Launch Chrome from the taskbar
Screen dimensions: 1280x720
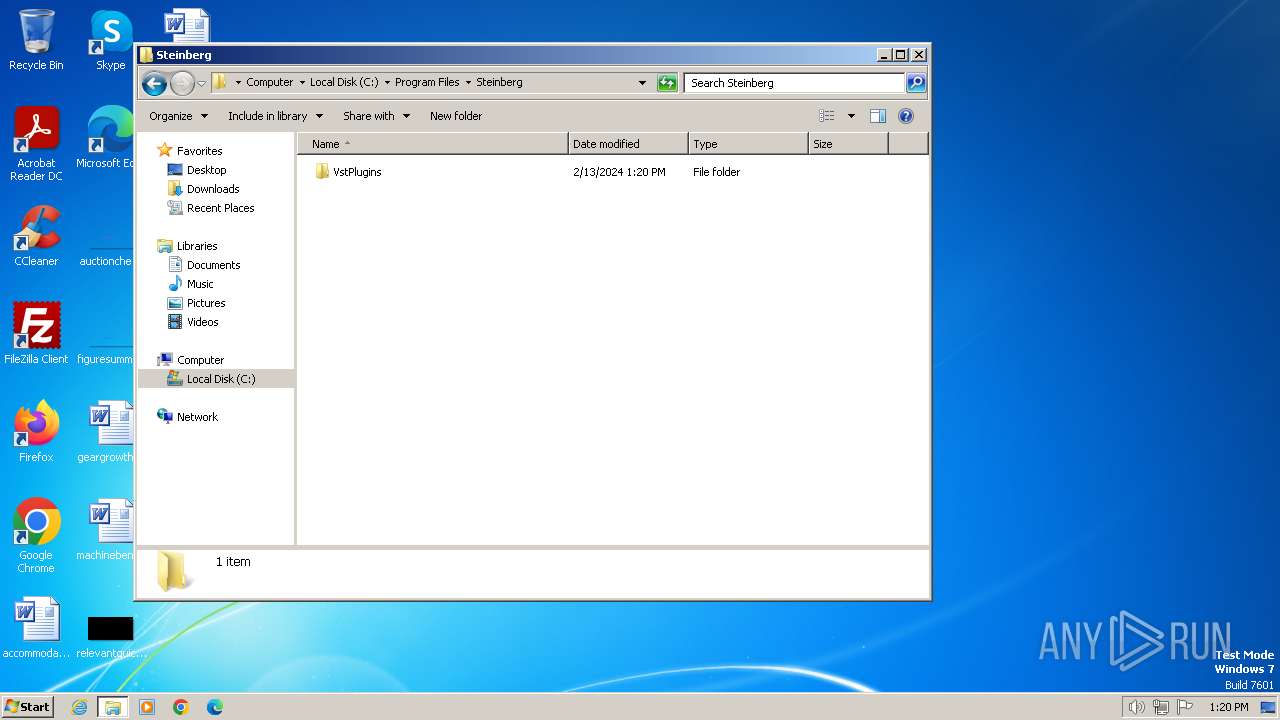[x=181, y=707]
